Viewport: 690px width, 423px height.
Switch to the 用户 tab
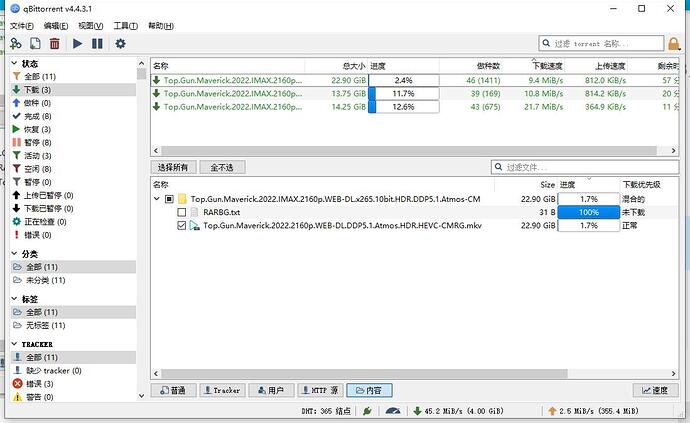(x=271, y=390)
